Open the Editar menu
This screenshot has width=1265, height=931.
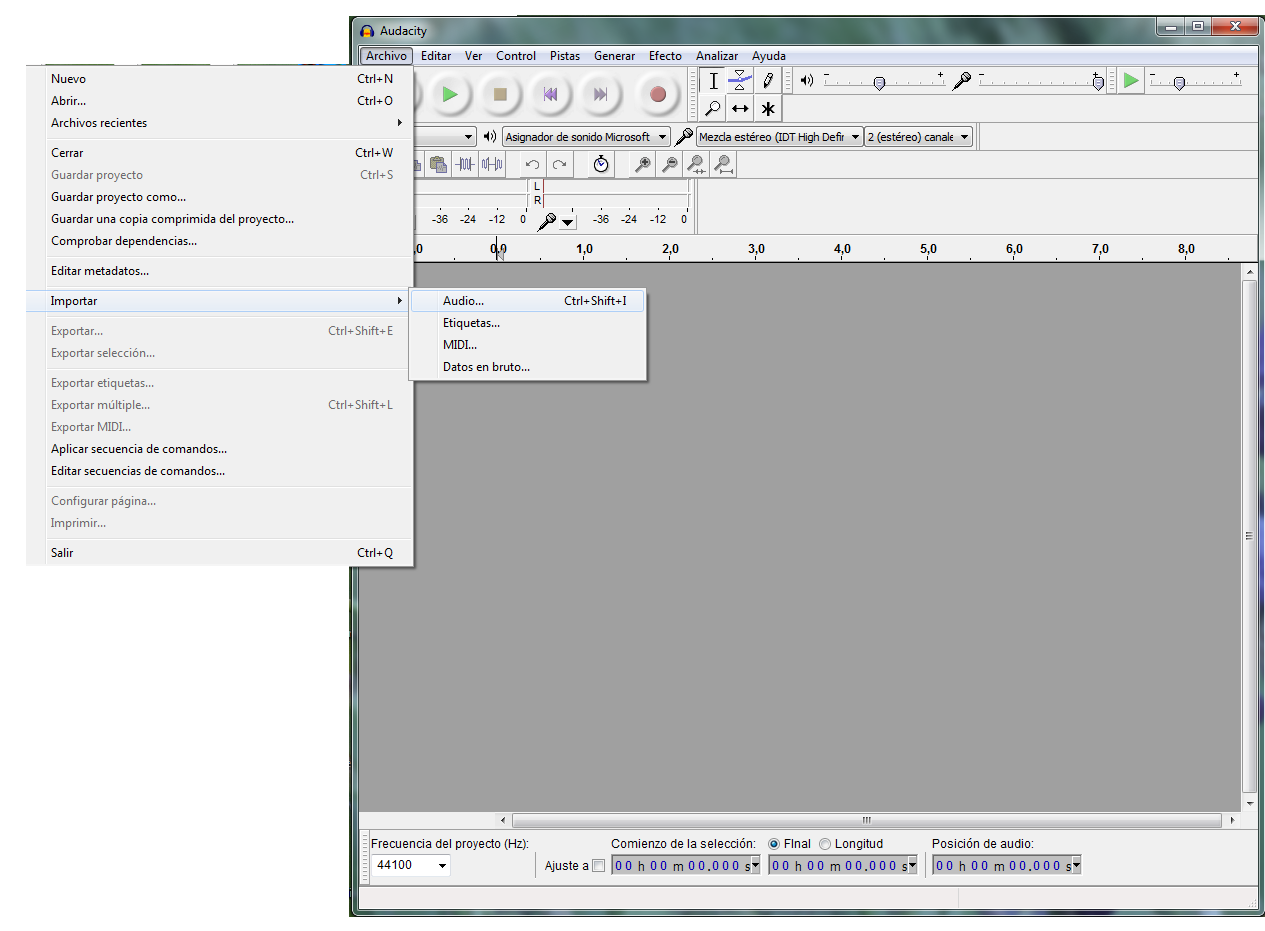pos(436,56)
